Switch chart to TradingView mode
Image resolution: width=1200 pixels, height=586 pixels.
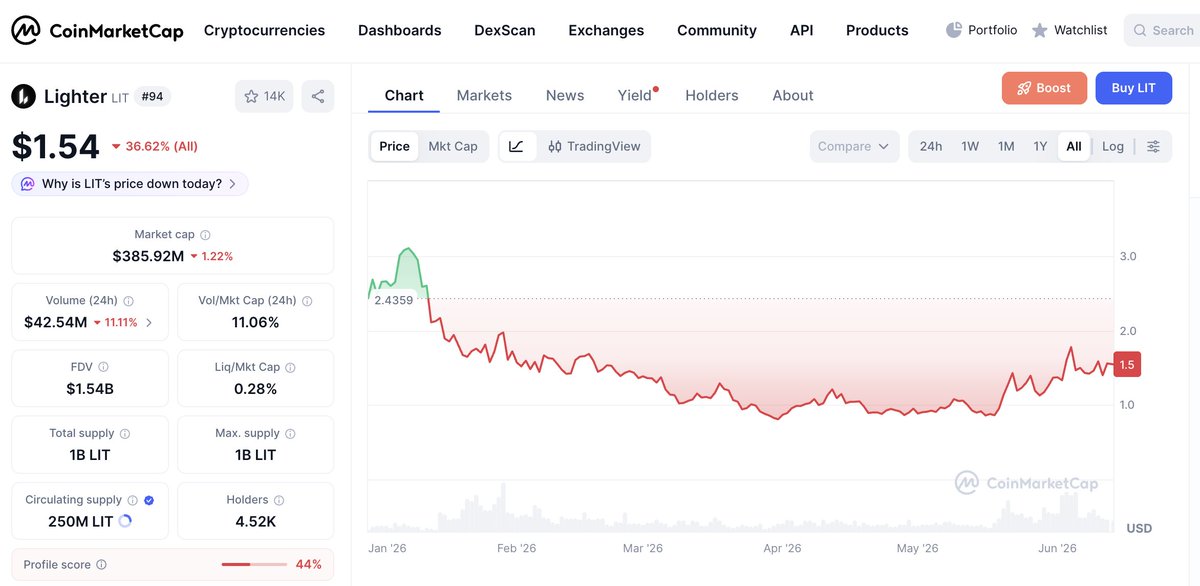tap(594, 146)
